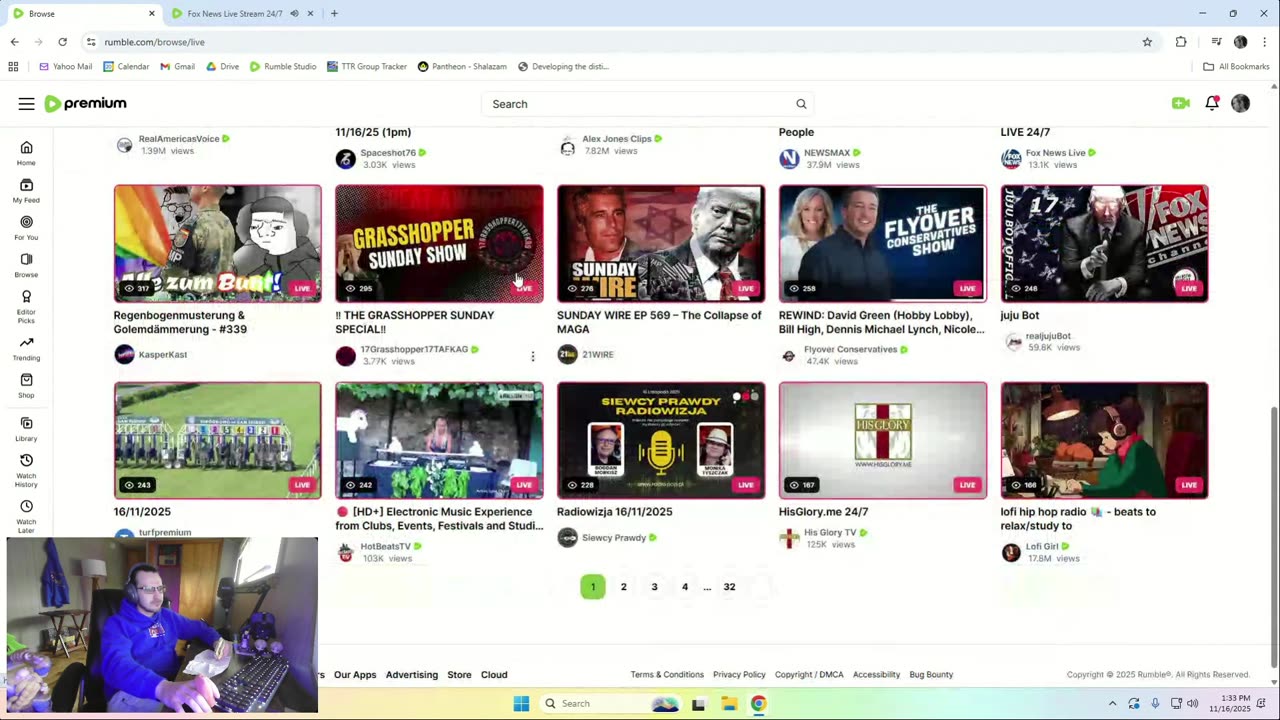Open Trending in the sidebar
The image size is (1280, 720).
[x=26, y=349]
